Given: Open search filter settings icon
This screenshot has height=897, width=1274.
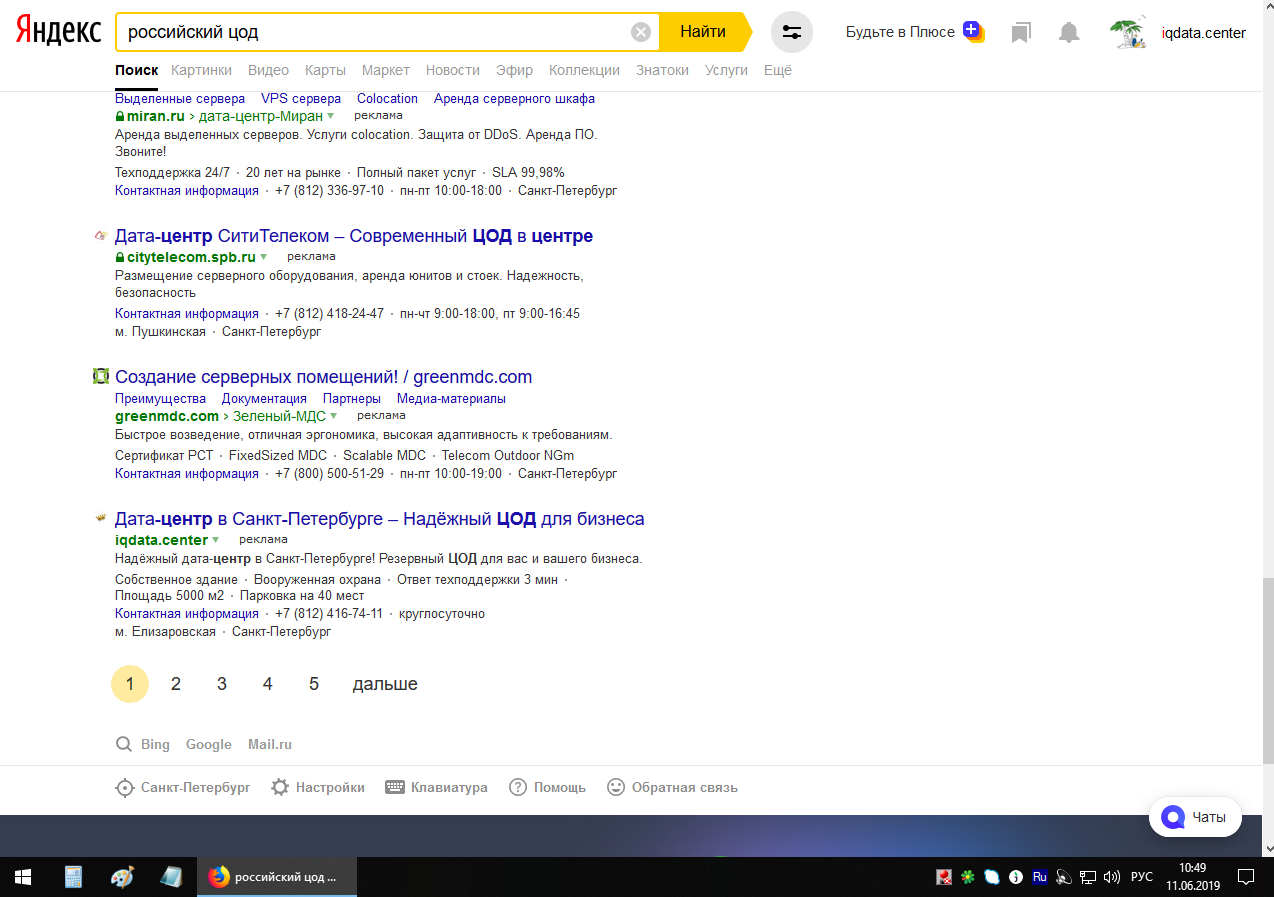Looking at the screenshot, I should (792, 32).
